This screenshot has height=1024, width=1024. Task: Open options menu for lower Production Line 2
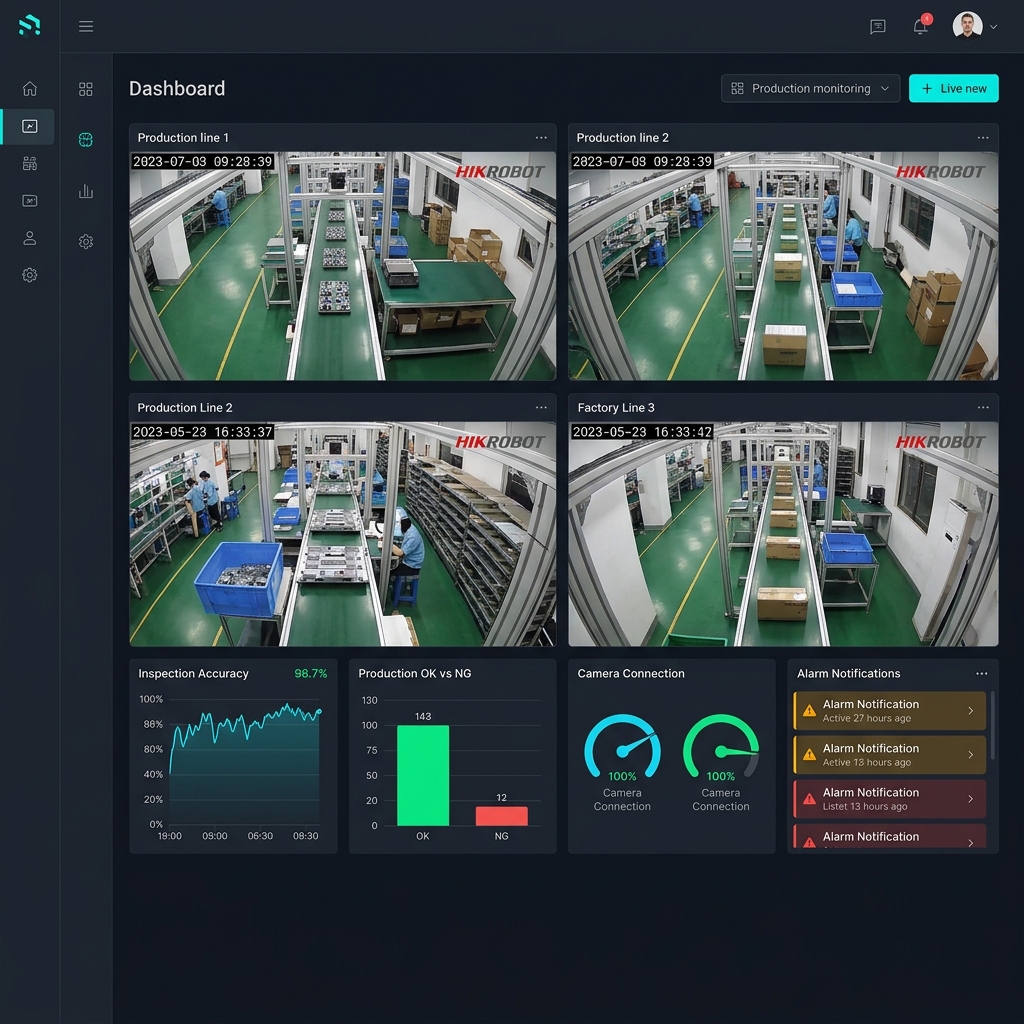(541, 408)
